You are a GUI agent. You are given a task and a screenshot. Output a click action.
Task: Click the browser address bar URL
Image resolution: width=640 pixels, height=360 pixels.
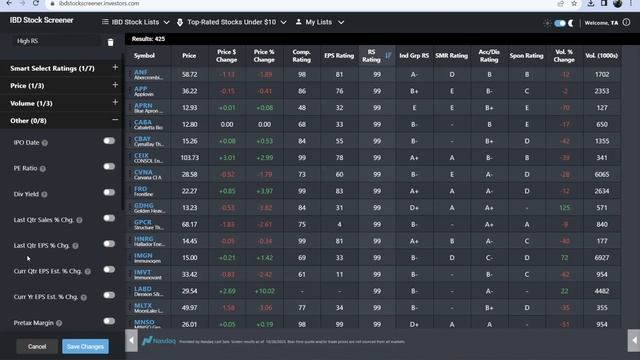(x=99, y=3)
